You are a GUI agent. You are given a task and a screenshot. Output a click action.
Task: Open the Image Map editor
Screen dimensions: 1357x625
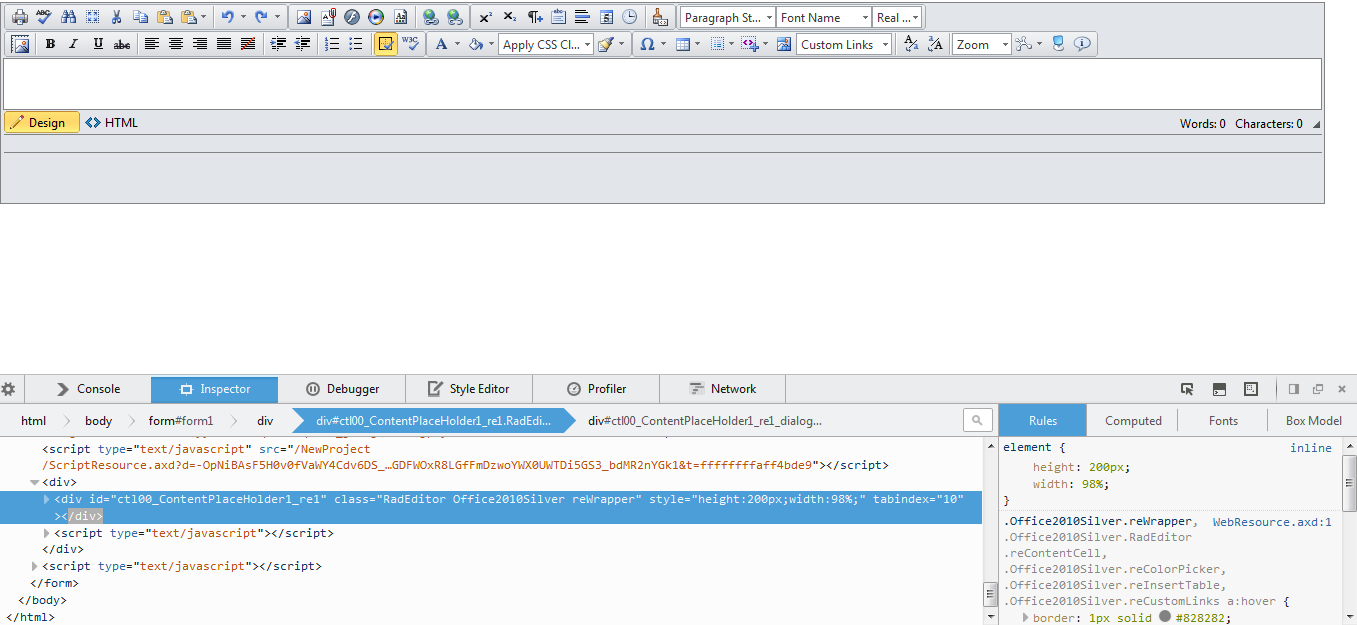[784, 44]
